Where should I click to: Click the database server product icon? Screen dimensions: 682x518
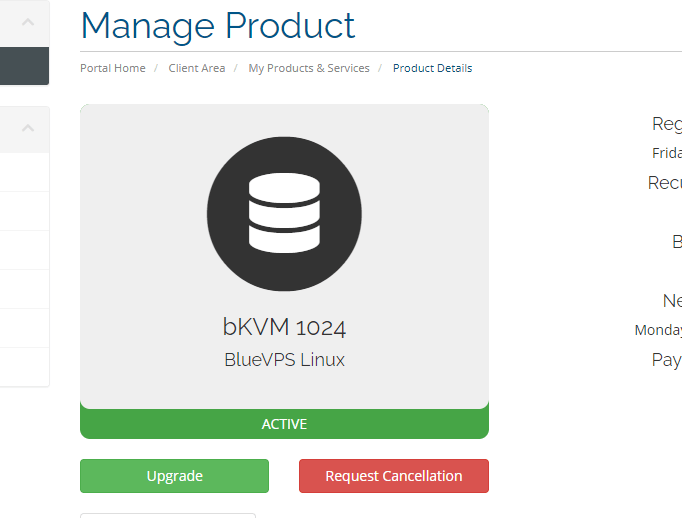pos(284,214)
